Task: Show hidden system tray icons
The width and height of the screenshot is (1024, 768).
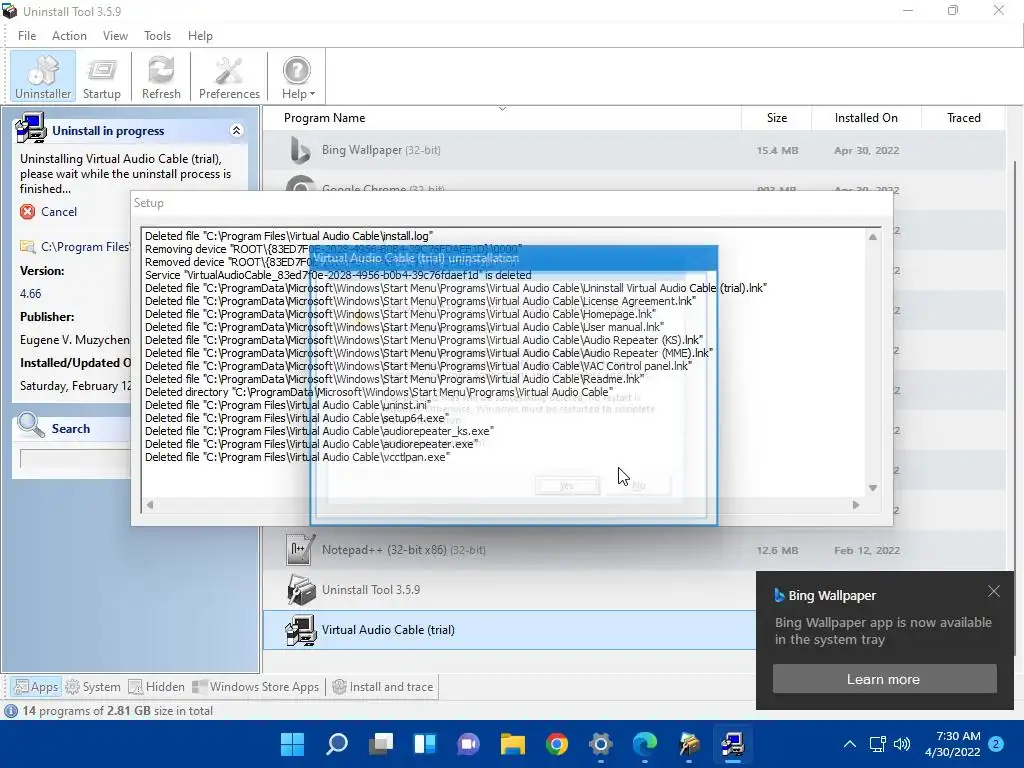Action: pos(849,744)
